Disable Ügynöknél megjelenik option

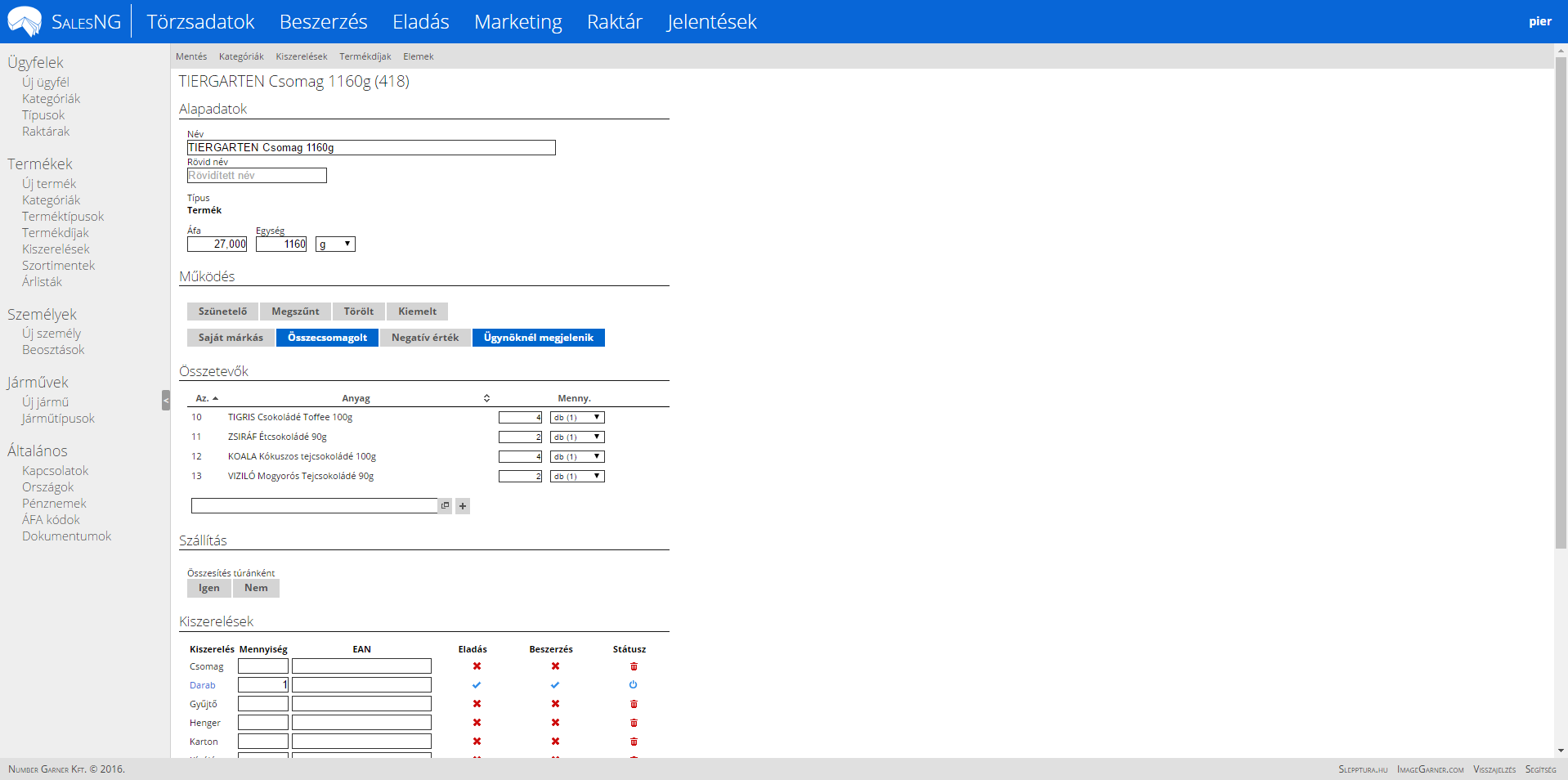click(539, 338)
